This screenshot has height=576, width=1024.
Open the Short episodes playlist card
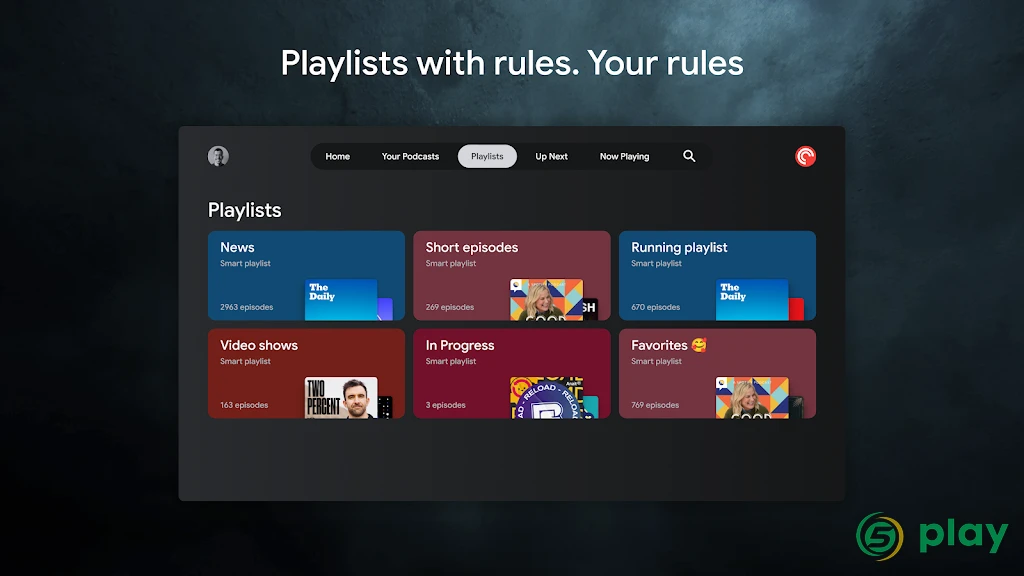[x=512, y=276]
